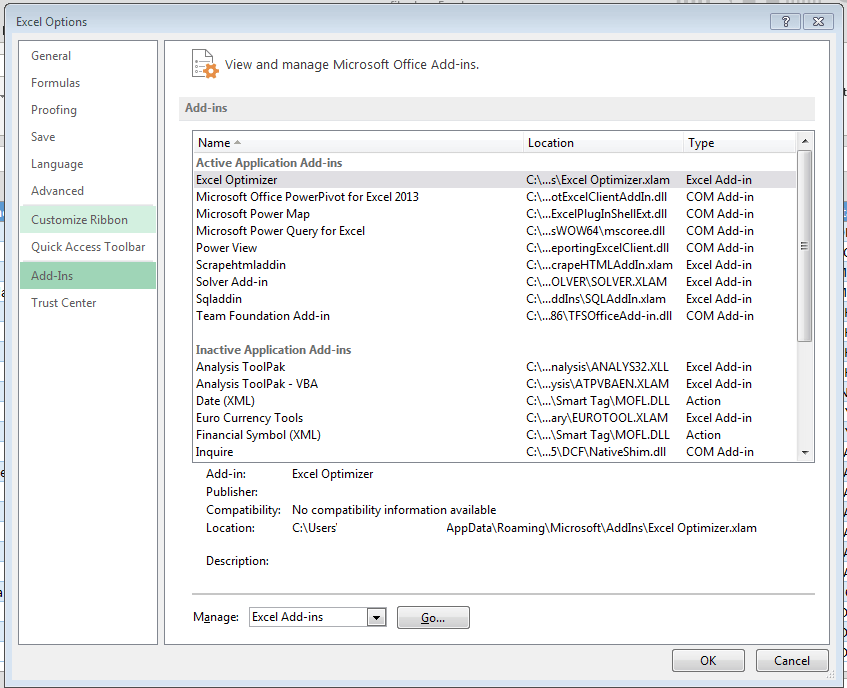Click the add-ins list scroll up arrow
The width and height of the screenshot is (847, 688).
point(805,141)
